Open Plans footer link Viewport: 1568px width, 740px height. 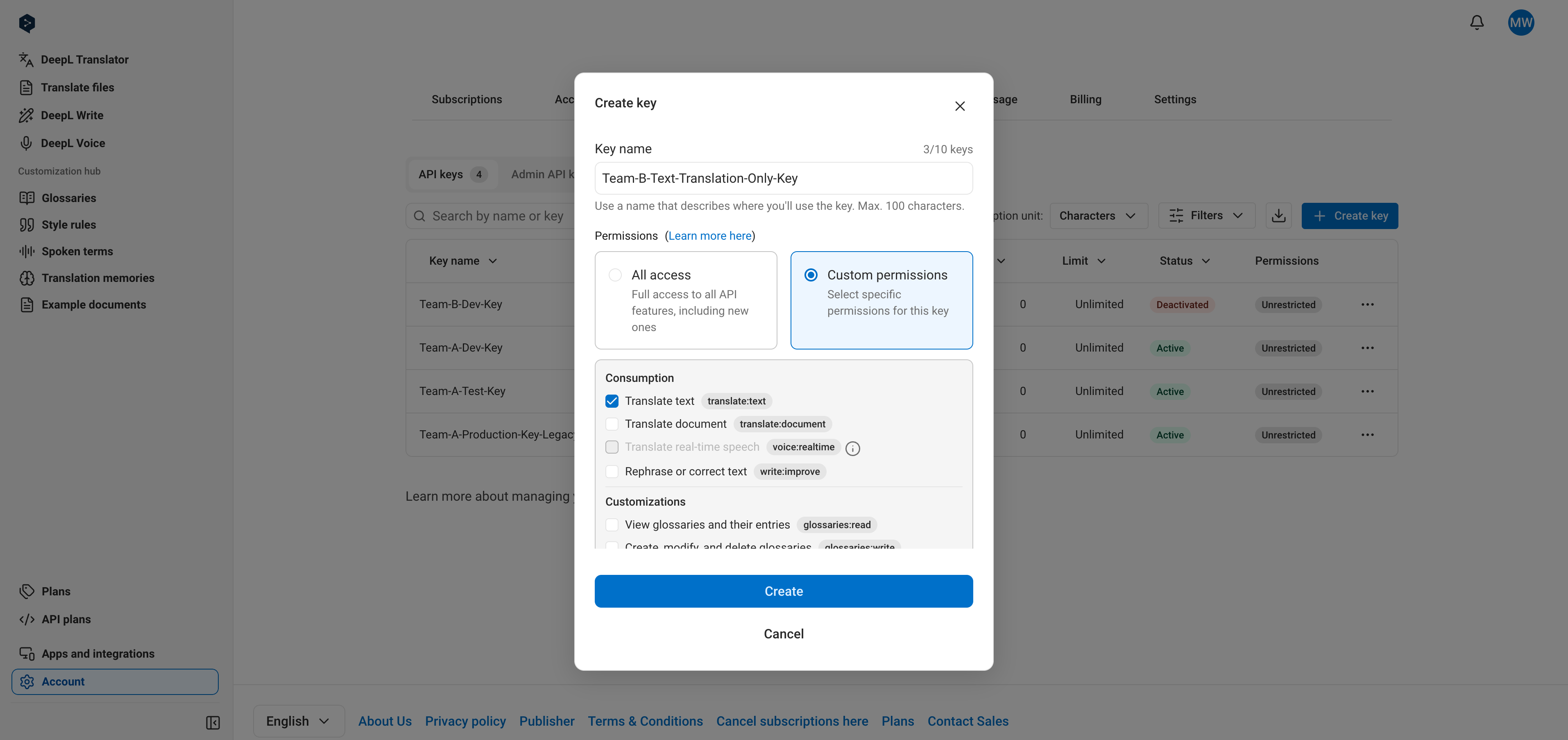(x=897, y=721)
